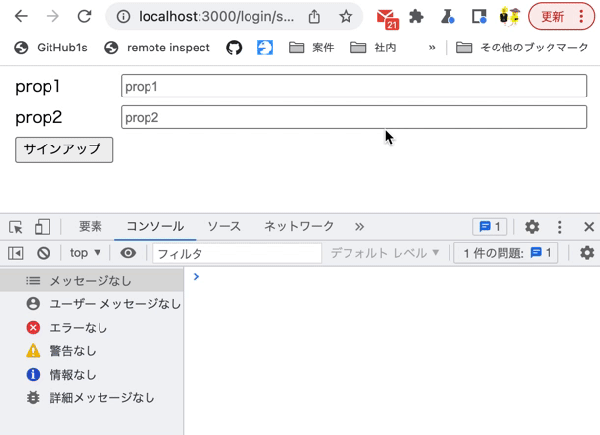This screenshot has height=435, width=600.
Task: Open console settings gear icon
Action: (x=587, y=253)
